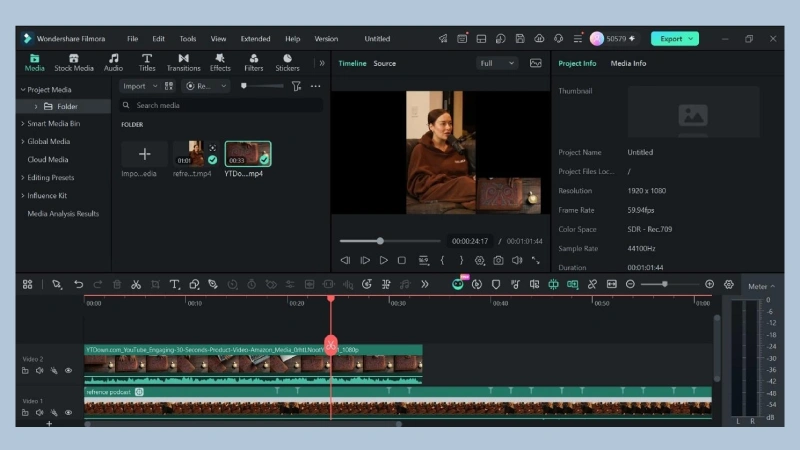Image resolution: width=800 pixels, height=450 pixels.
Task: Click the Delete trash icon
Action: [117, 284]
